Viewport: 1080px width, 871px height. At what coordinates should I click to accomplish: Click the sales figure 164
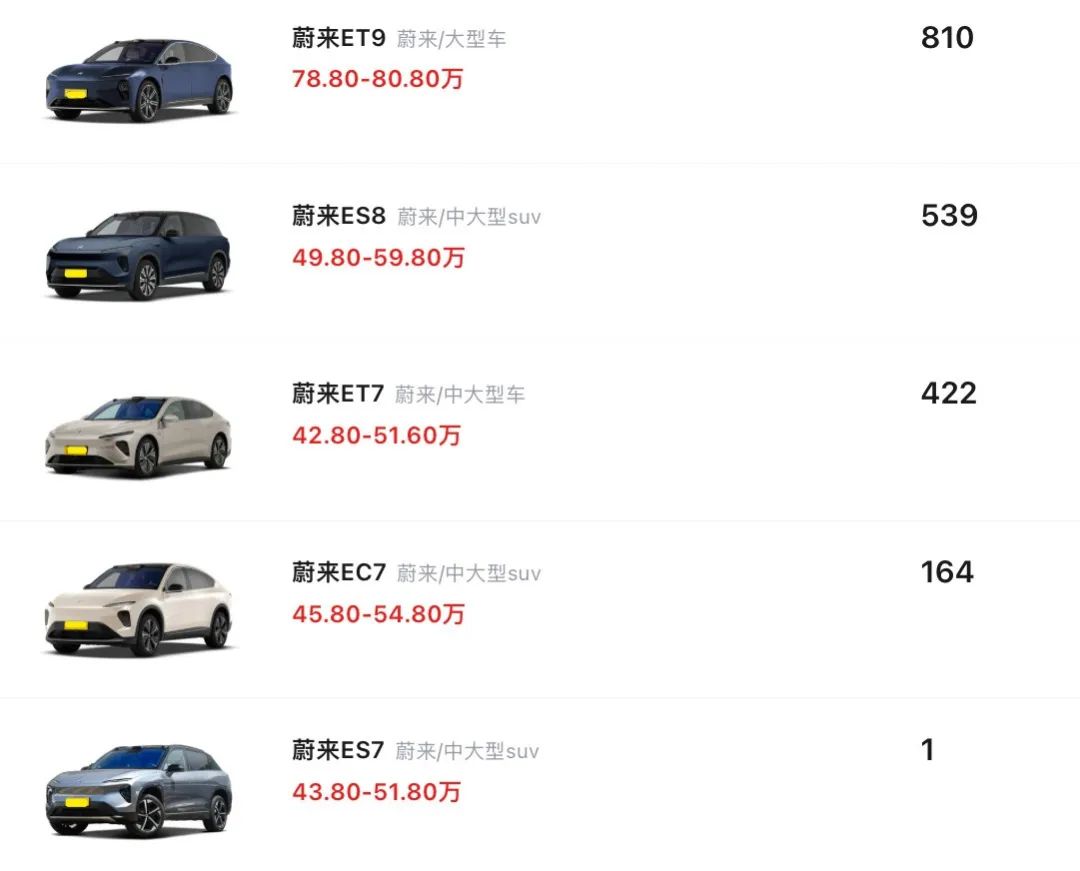tap(947, 571)
